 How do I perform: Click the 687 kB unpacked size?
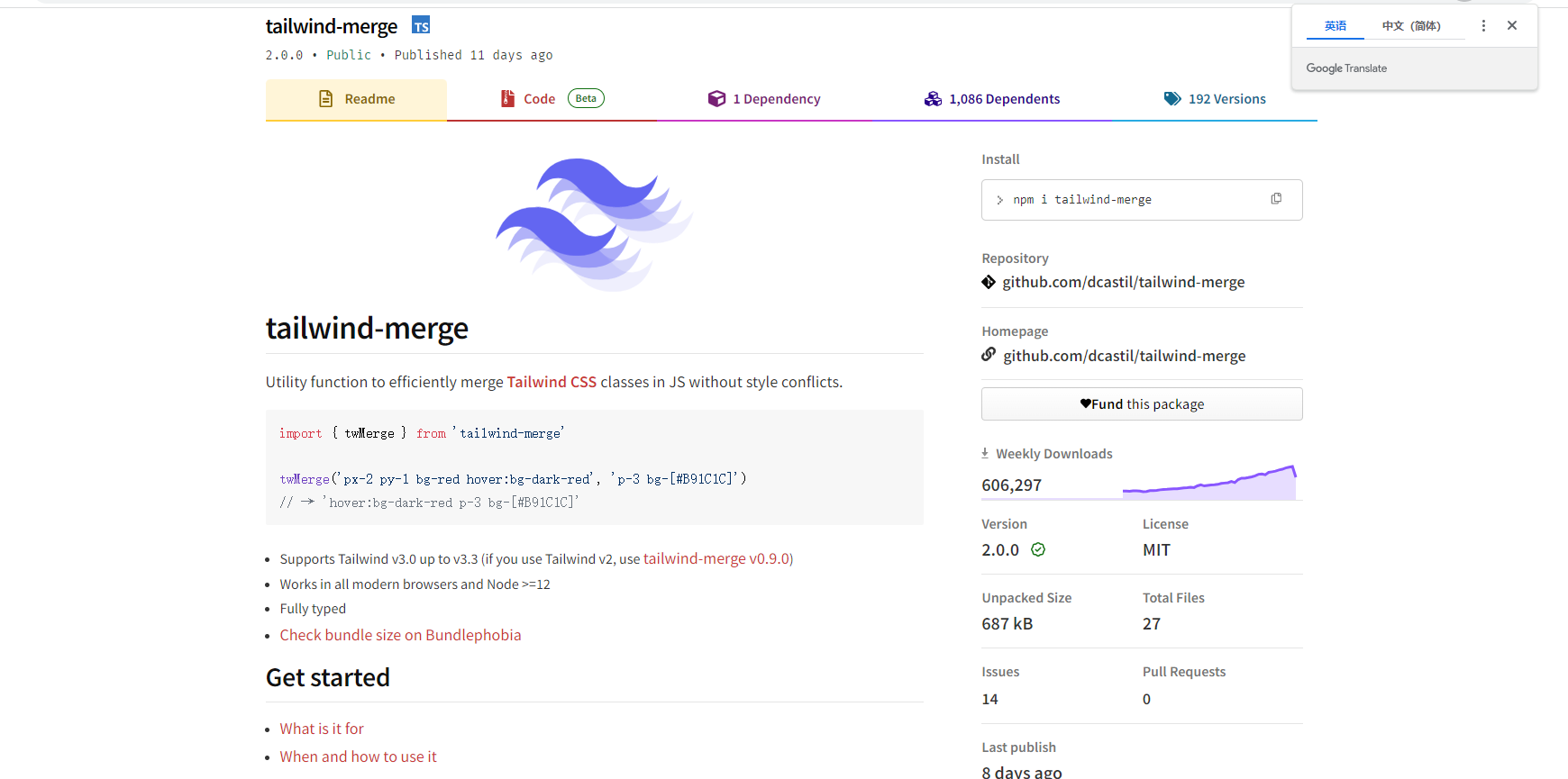click(1007, 623)
